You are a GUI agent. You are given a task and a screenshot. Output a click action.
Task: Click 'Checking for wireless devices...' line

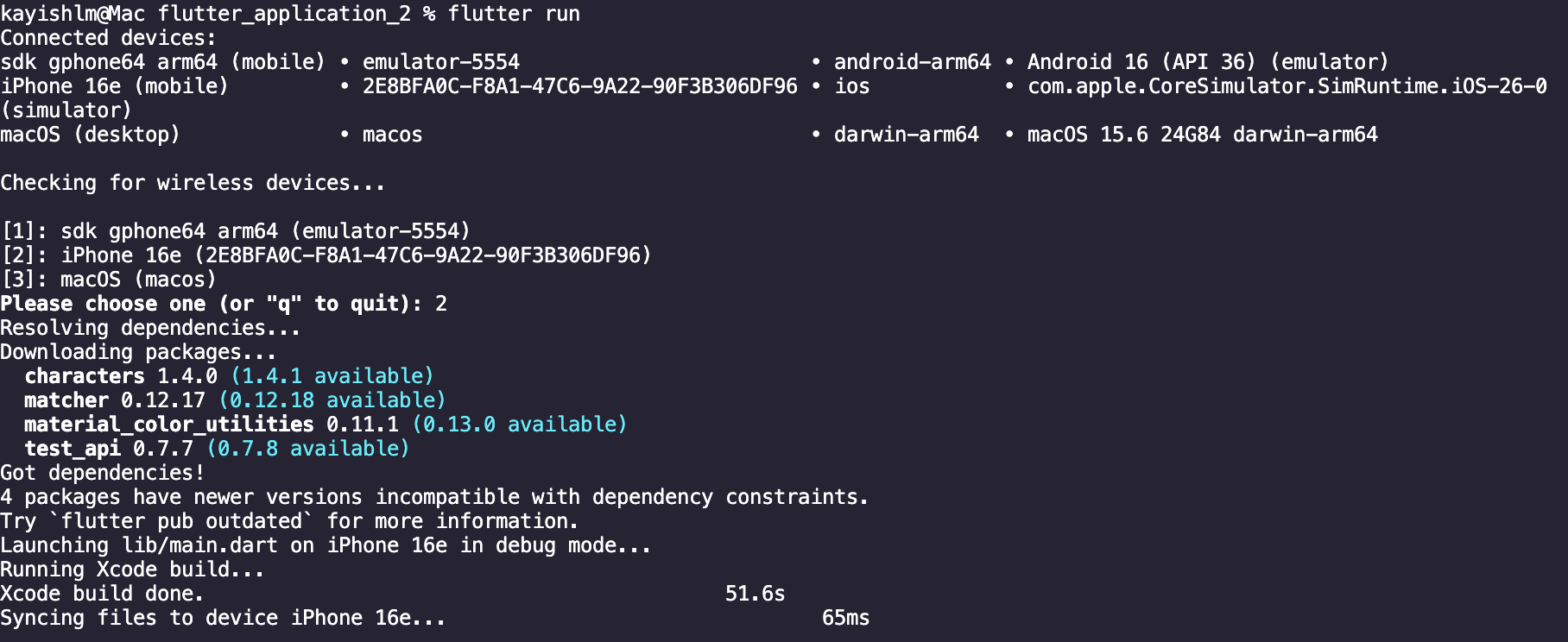(x=193, y=183)
